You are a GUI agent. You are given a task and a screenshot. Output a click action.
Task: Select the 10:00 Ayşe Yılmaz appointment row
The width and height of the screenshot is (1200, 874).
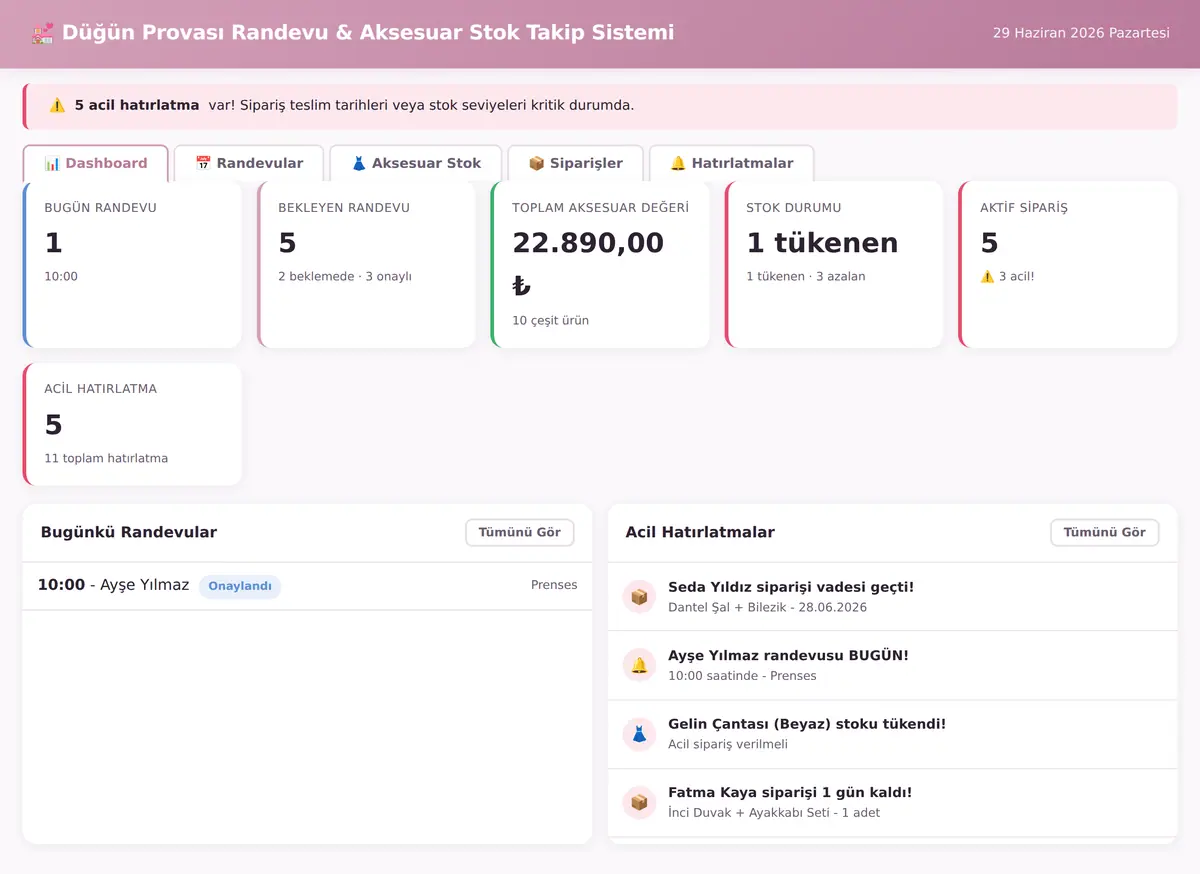coord(307,586)
